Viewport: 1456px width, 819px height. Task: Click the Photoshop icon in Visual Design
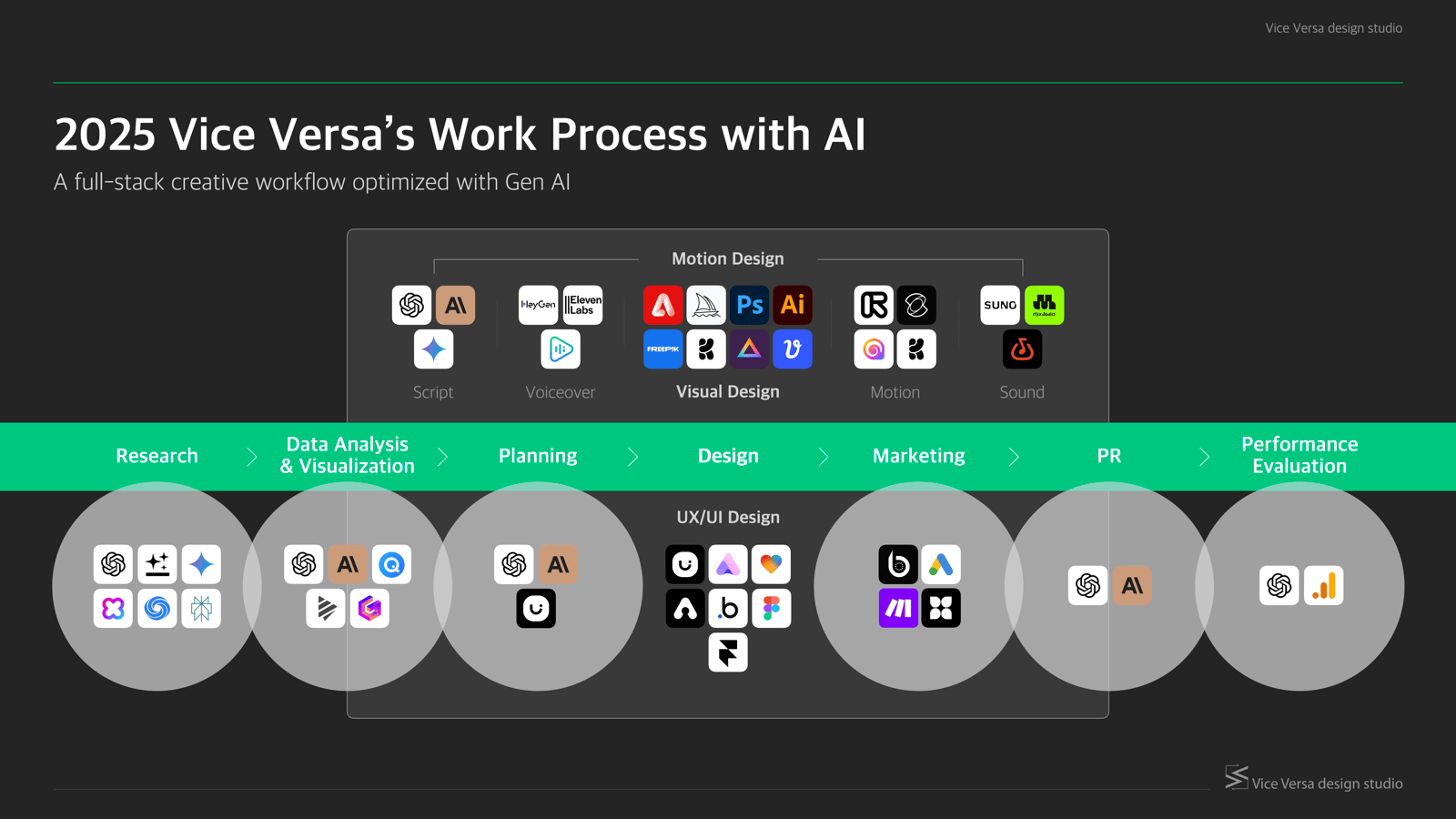coord(750,305)
